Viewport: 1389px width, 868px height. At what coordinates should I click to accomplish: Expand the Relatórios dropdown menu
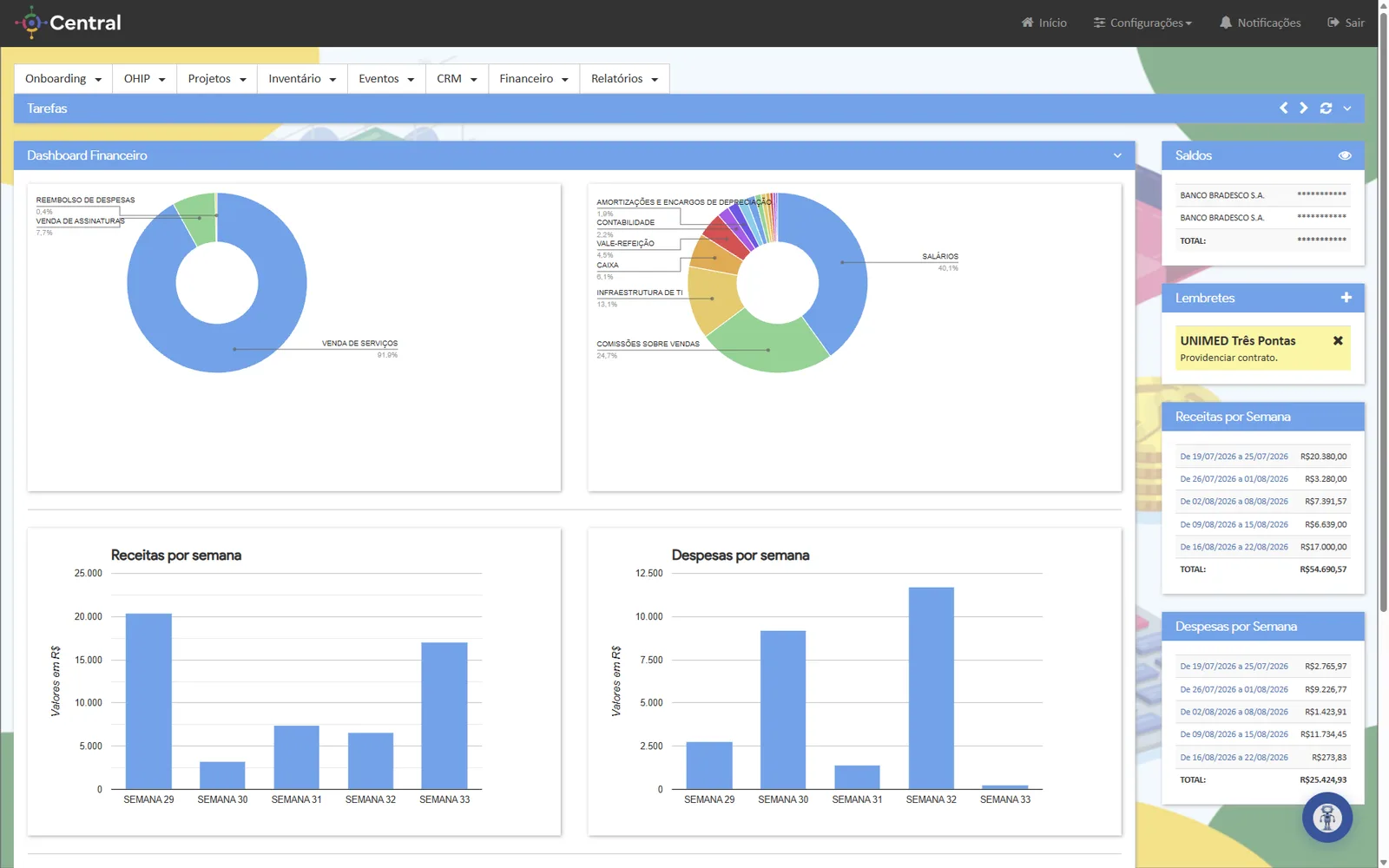[x=624, y=79]
